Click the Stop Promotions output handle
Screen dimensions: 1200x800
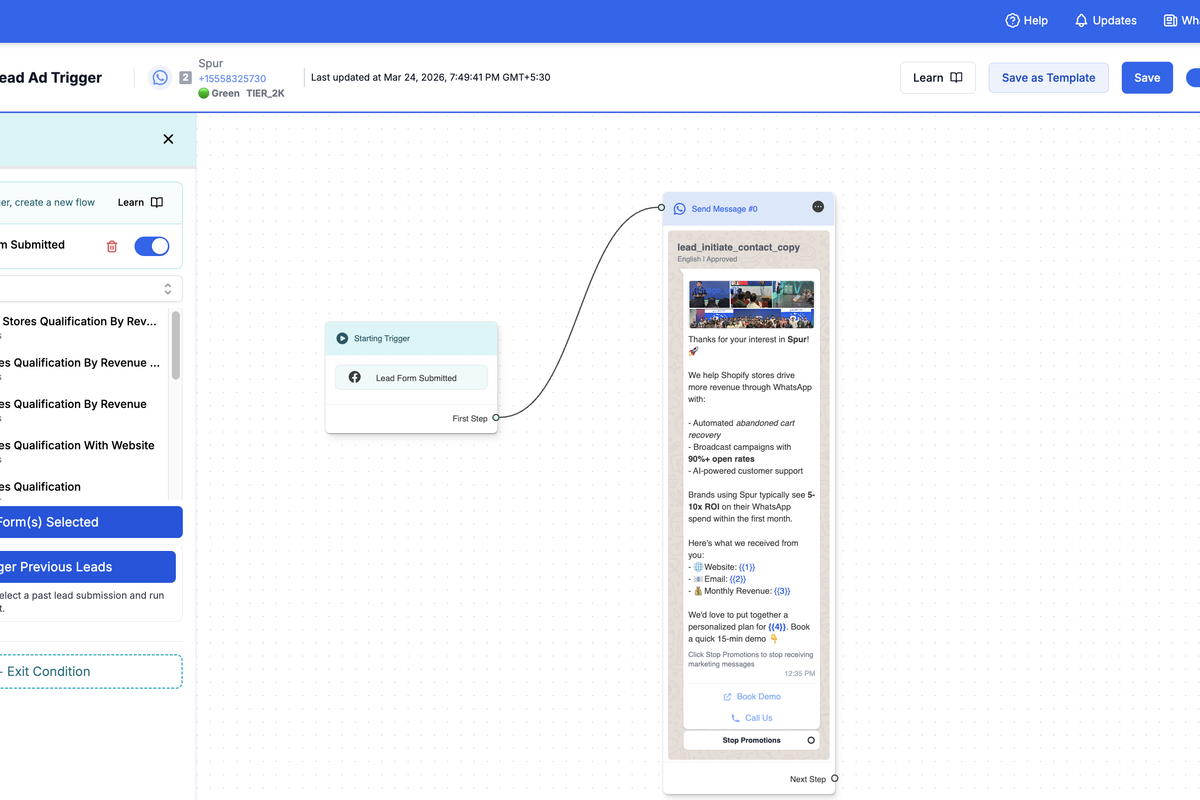point(811,741)
